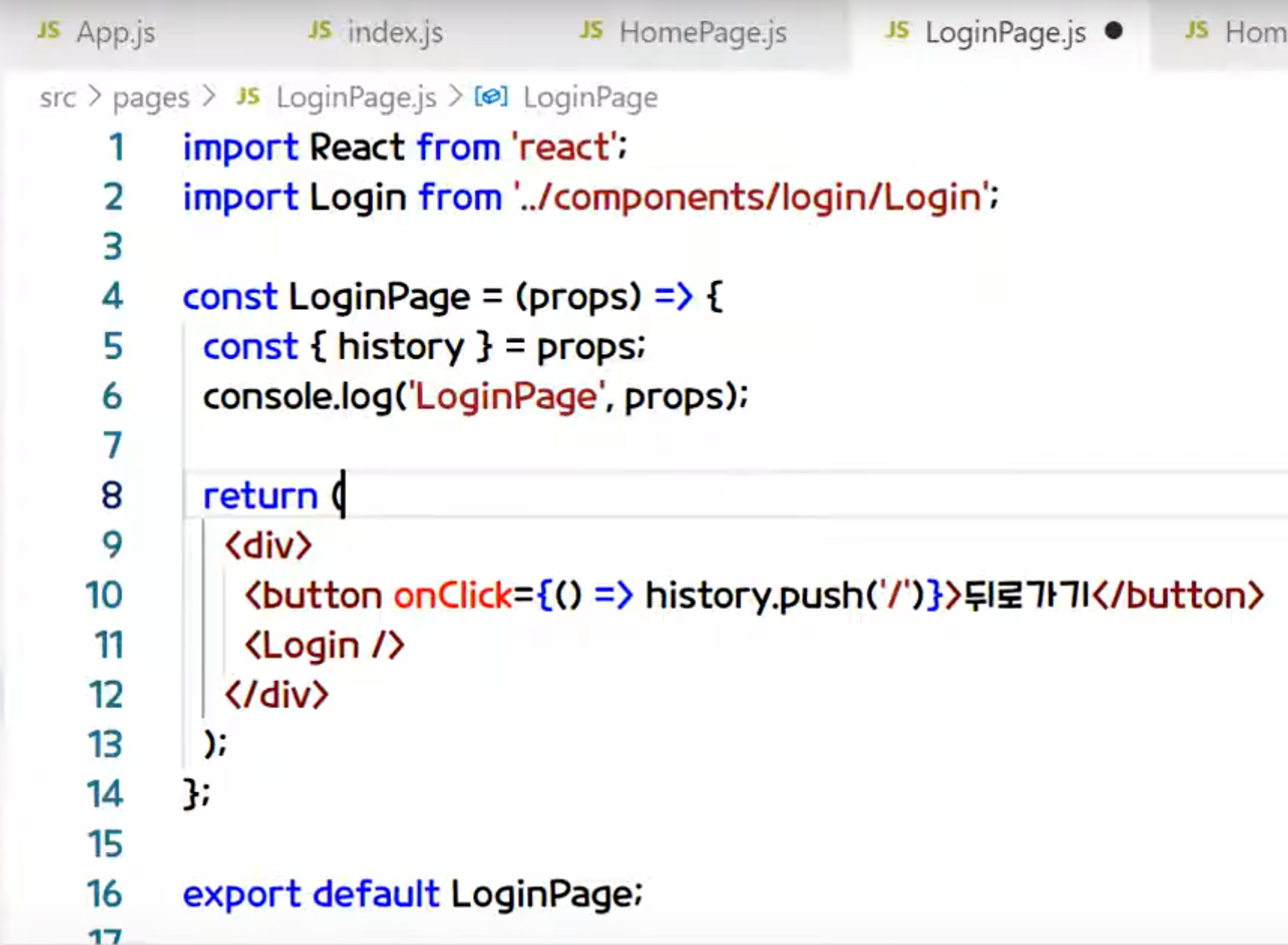Click the <Login /> component tag
1288x945 pixels.
click(325, 645)
